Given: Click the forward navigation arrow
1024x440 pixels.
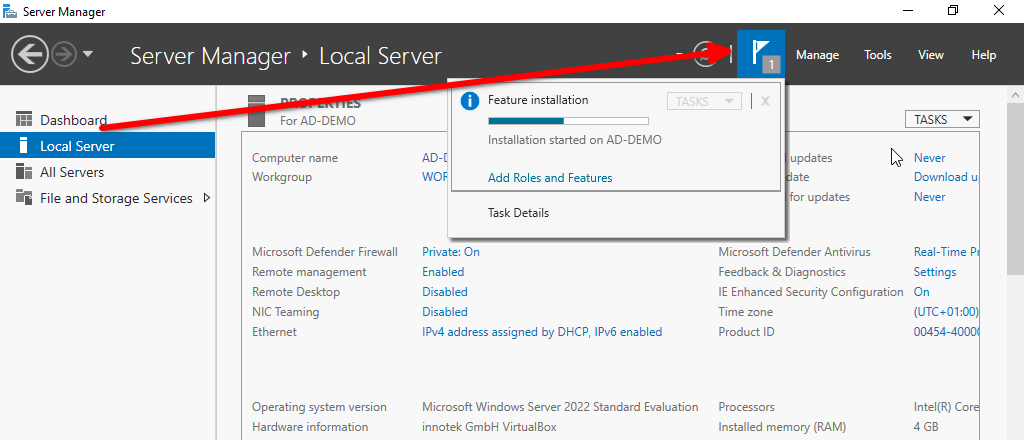Looking at the screenshot, I should (x=63, y=54).
